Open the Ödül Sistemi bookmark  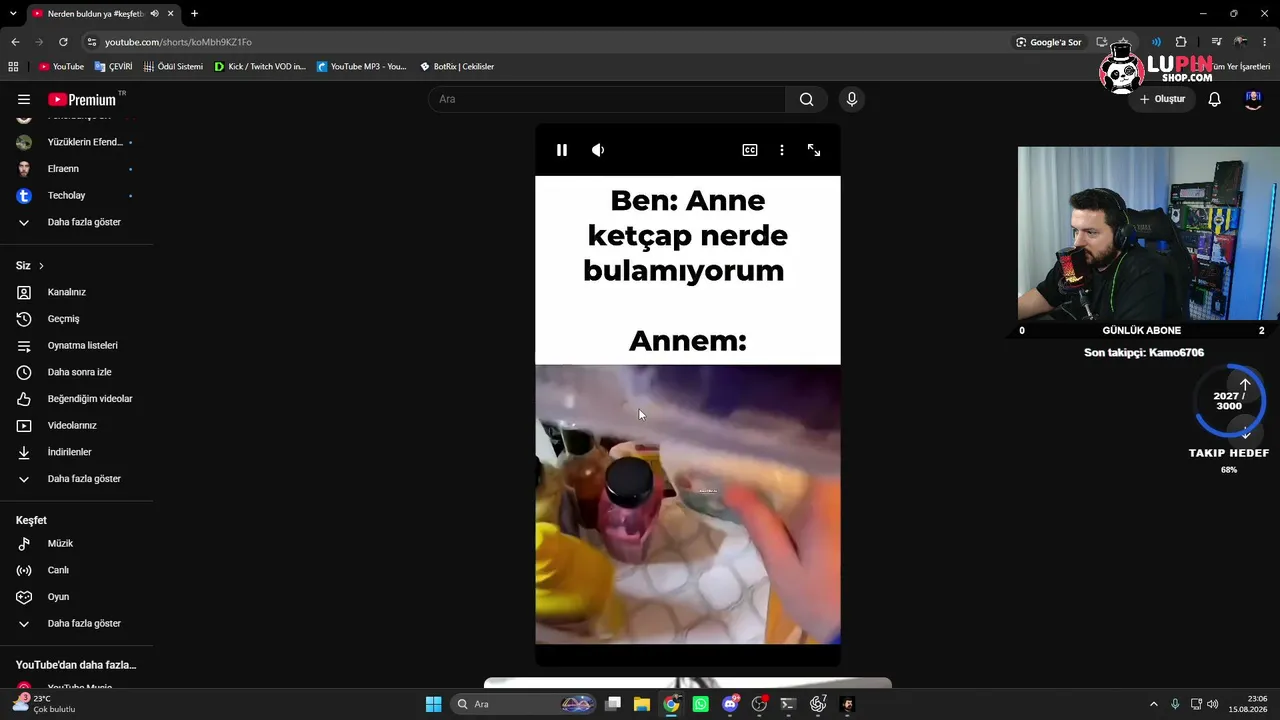(x=173, y=66)
